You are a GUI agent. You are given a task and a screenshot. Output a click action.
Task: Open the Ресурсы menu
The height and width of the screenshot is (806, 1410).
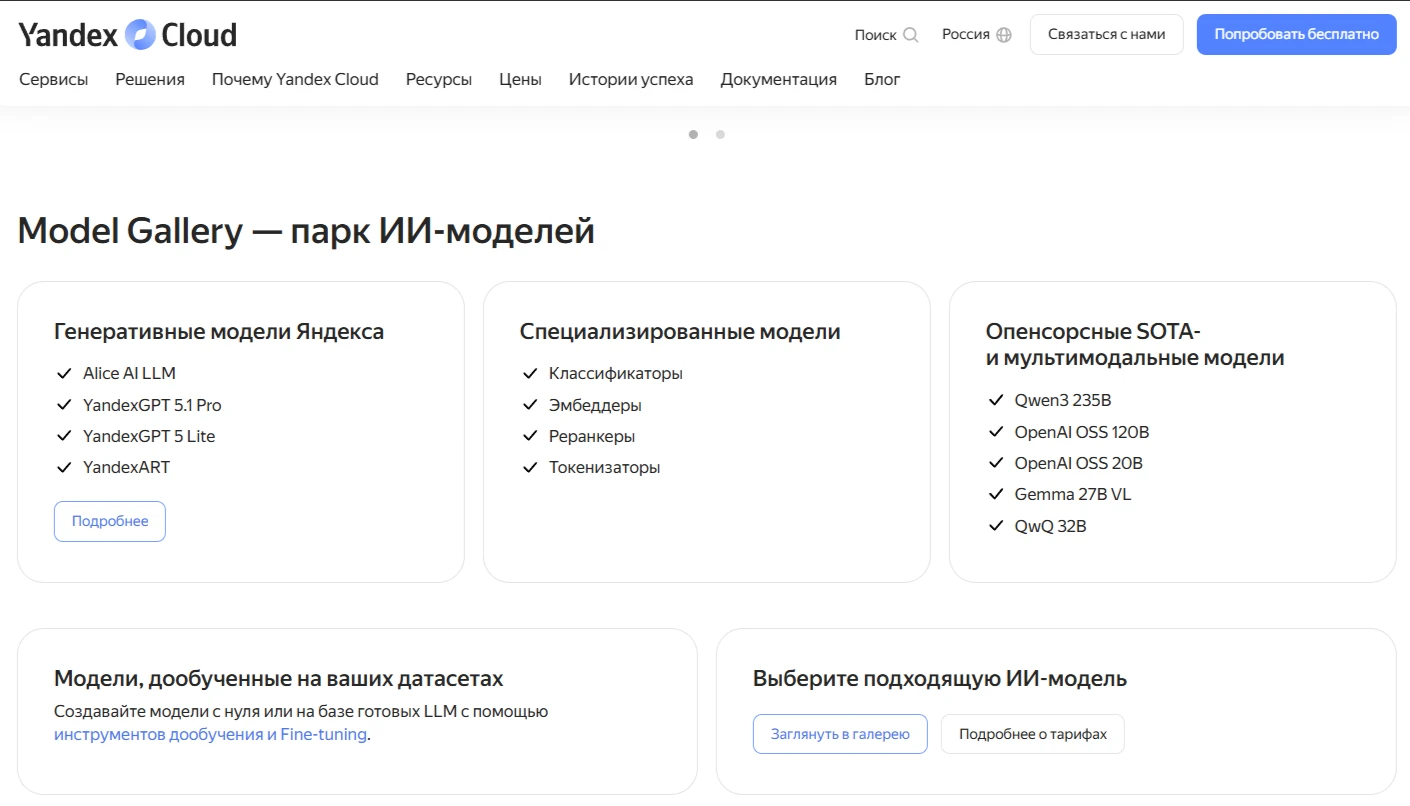[439, 79]
